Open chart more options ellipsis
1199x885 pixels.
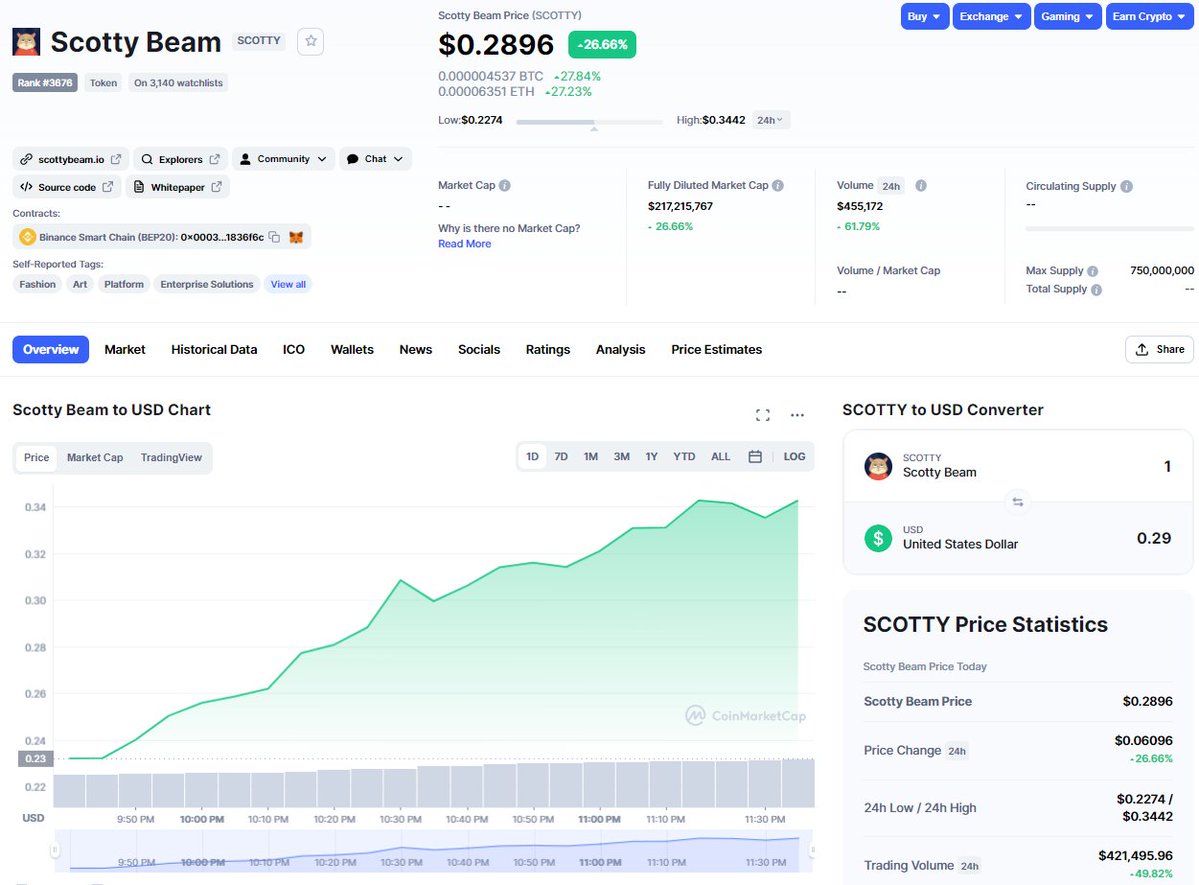click(798, 415)
